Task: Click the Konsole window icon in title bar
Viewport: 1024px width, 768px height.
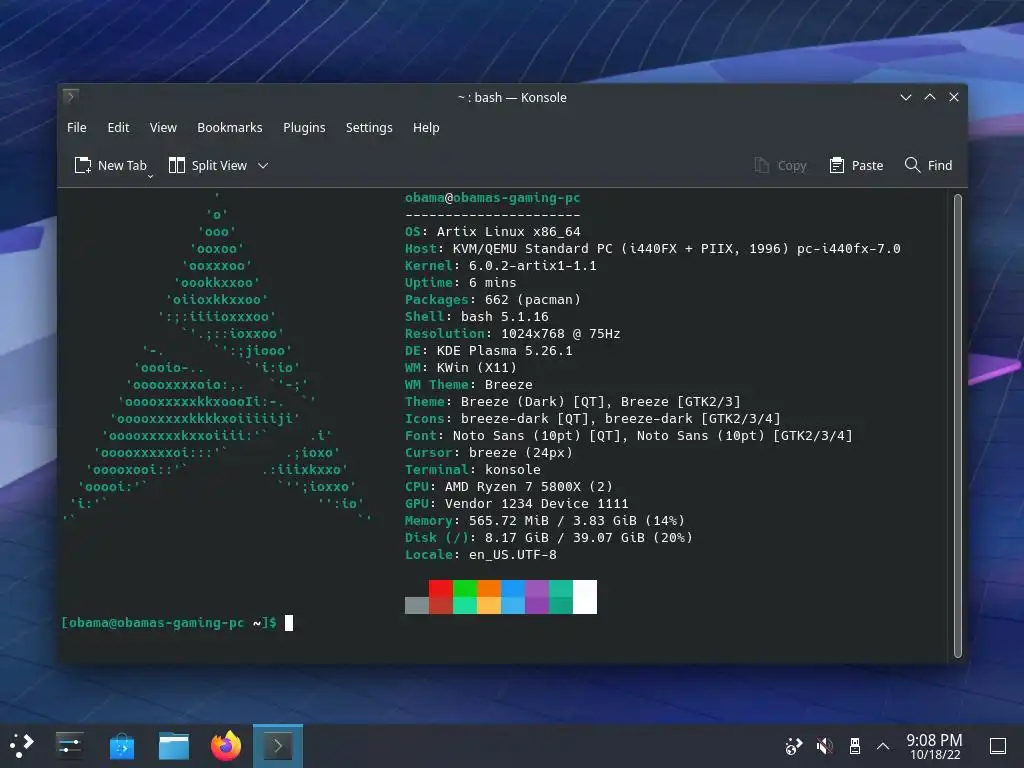Action: tap(71, 97)
